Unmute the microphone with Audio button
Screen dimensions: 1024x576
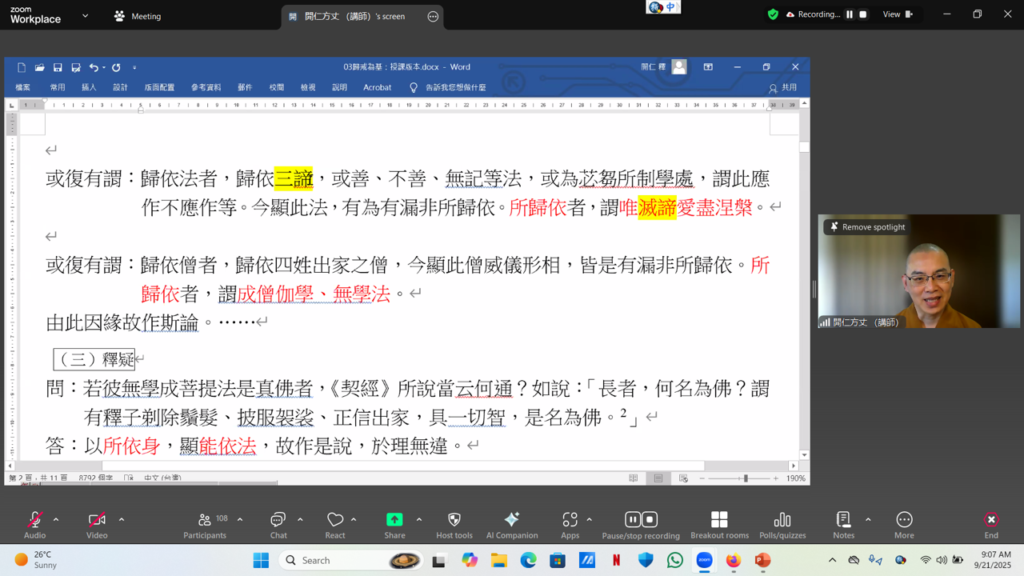pyautogui.click(x=35, y=520)
